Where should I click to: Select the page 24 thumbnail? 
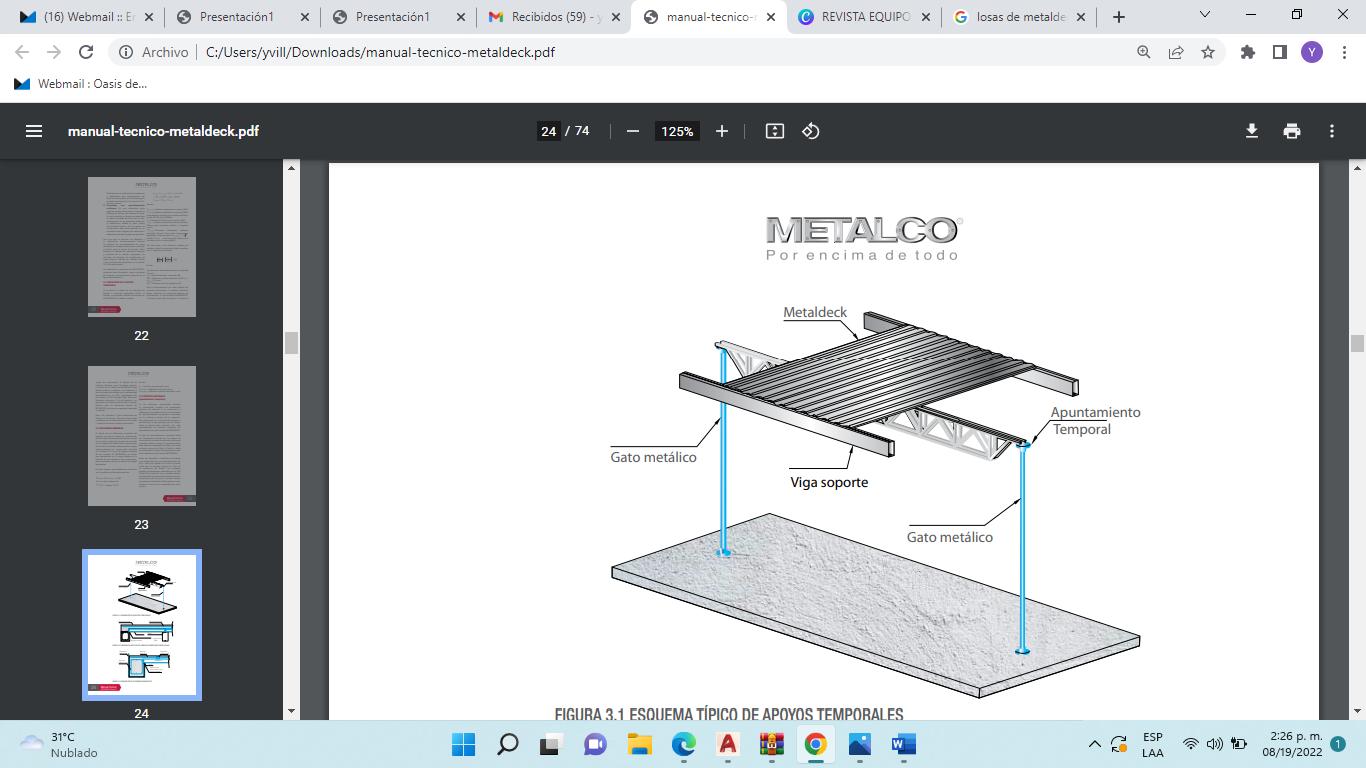142,625
